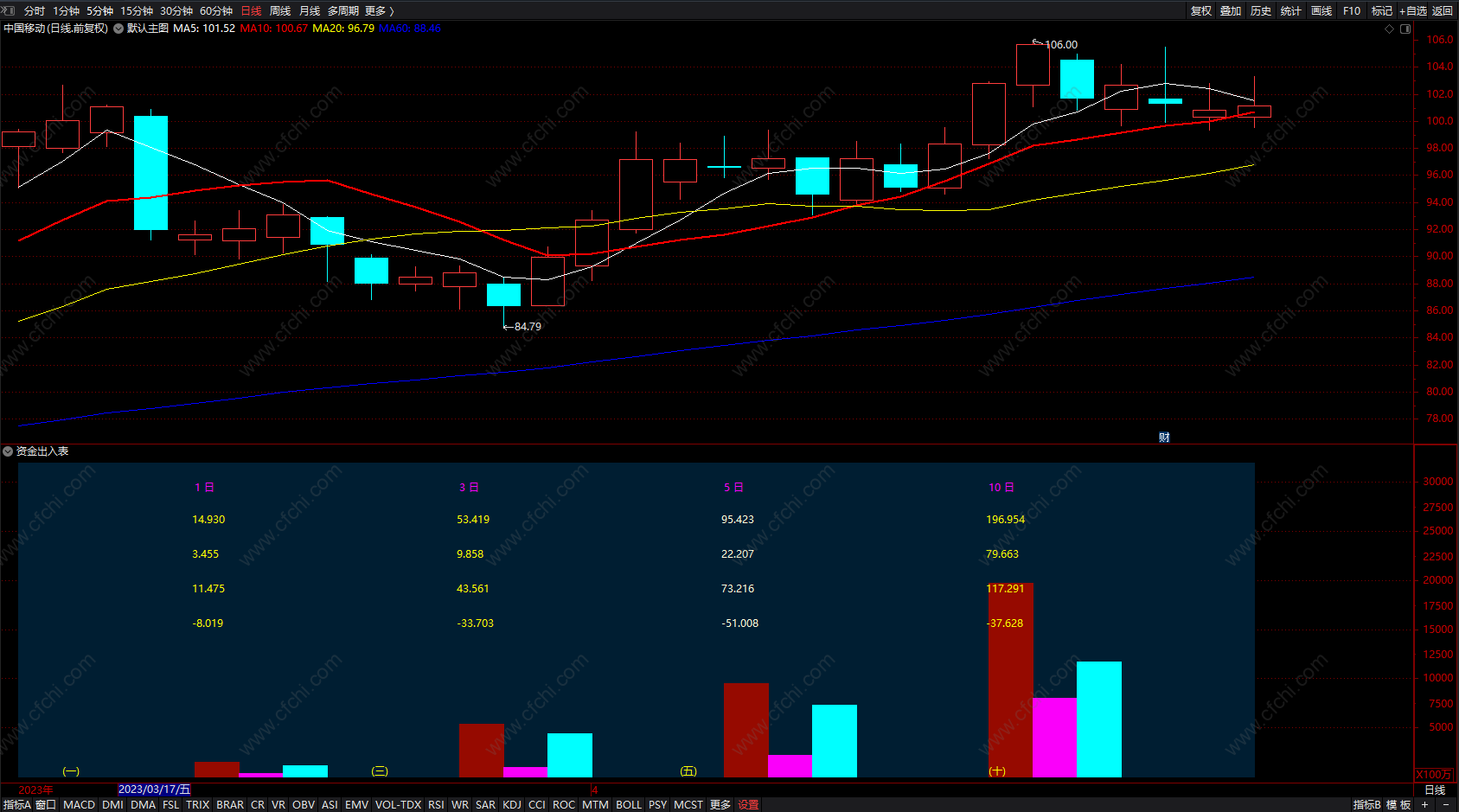Open the 历史 history button
Image resolution: width=1459 pixels, height=812 pixels.
[1261, 11]
